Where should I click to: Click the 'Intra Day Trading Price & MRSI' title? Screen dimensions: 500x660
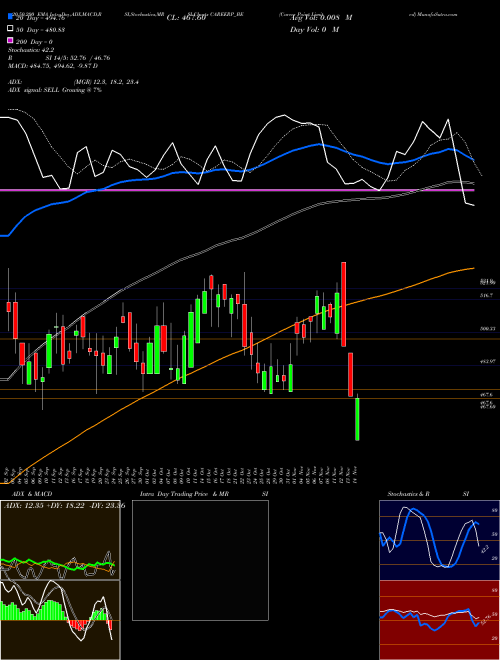point(204,494)
